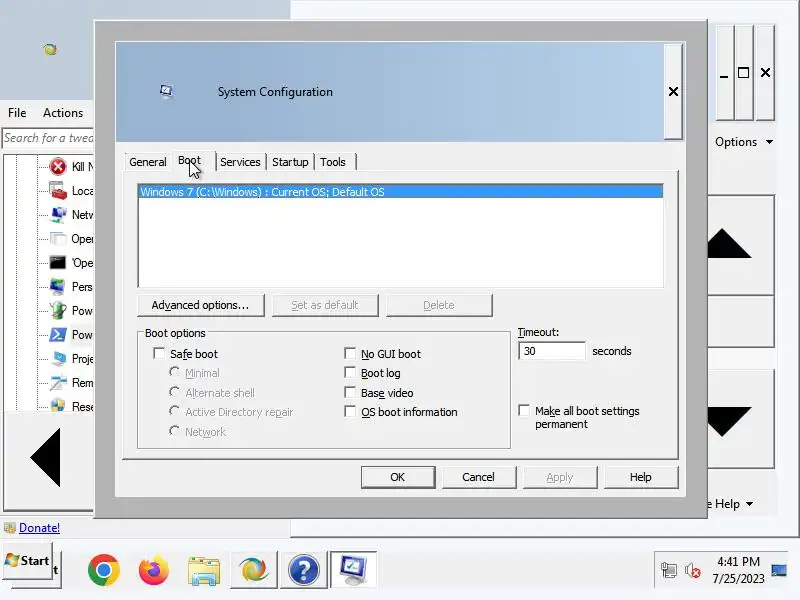
Task: Select the Reset shield tweak icon
Action: pyautogui.click(x=58, y=406)
